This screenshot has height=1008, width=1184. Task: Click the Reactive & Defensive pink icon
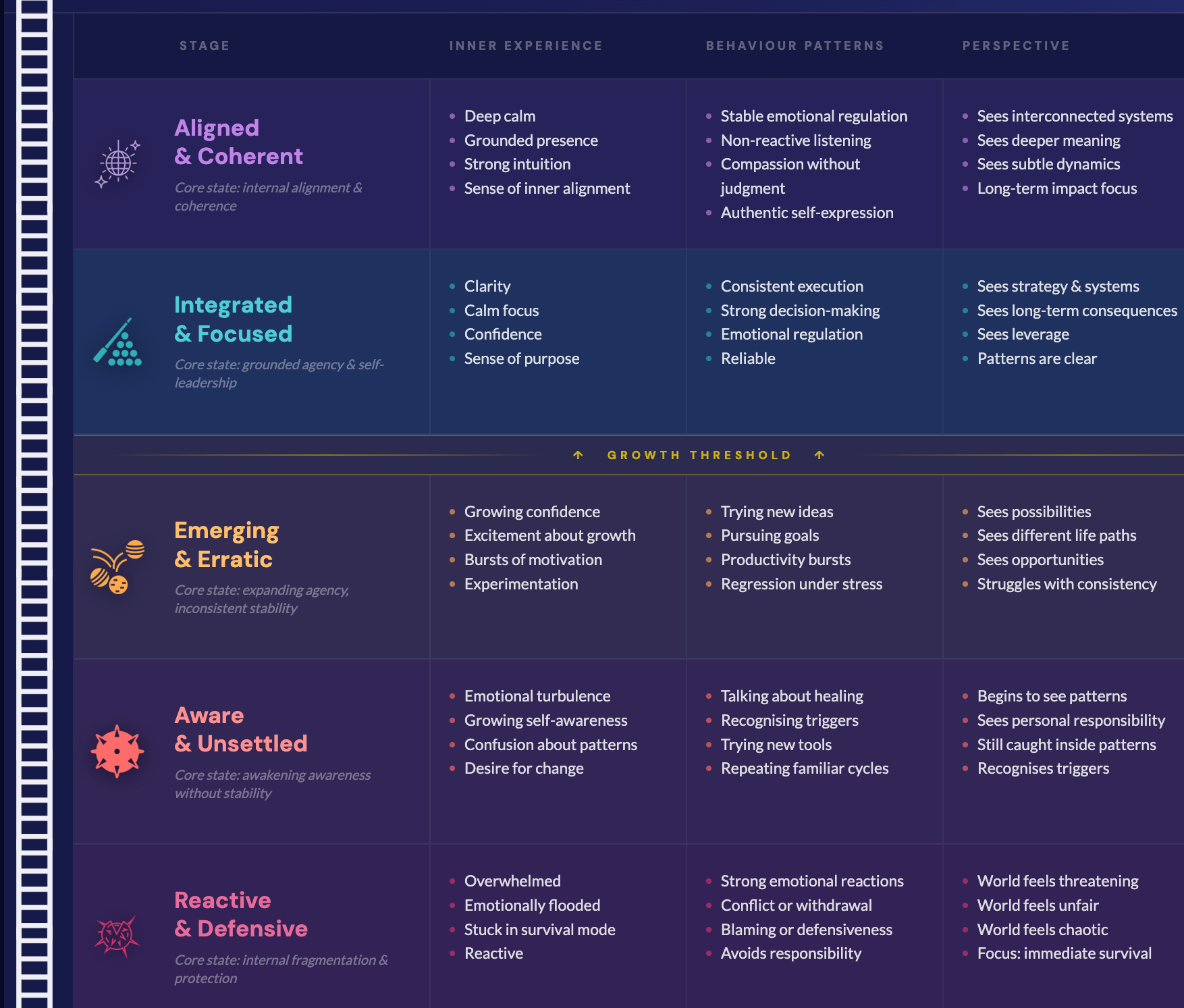pyautogui.click(x=117, y=936)
